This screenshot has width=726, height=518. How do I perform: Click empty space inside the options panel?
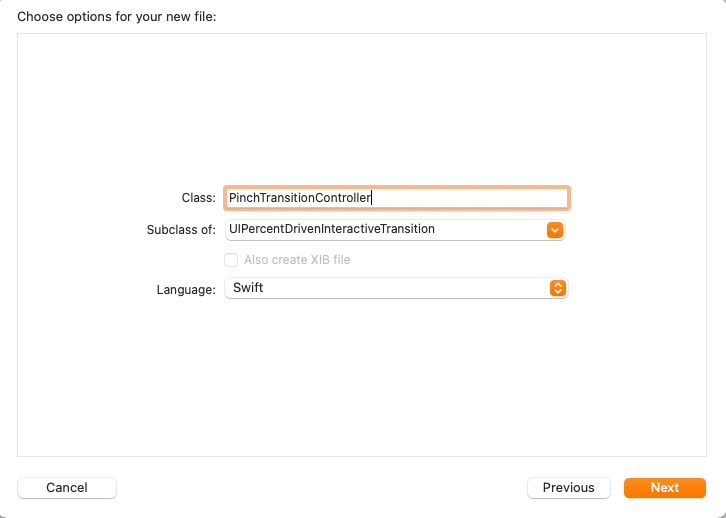coord(361,106)
